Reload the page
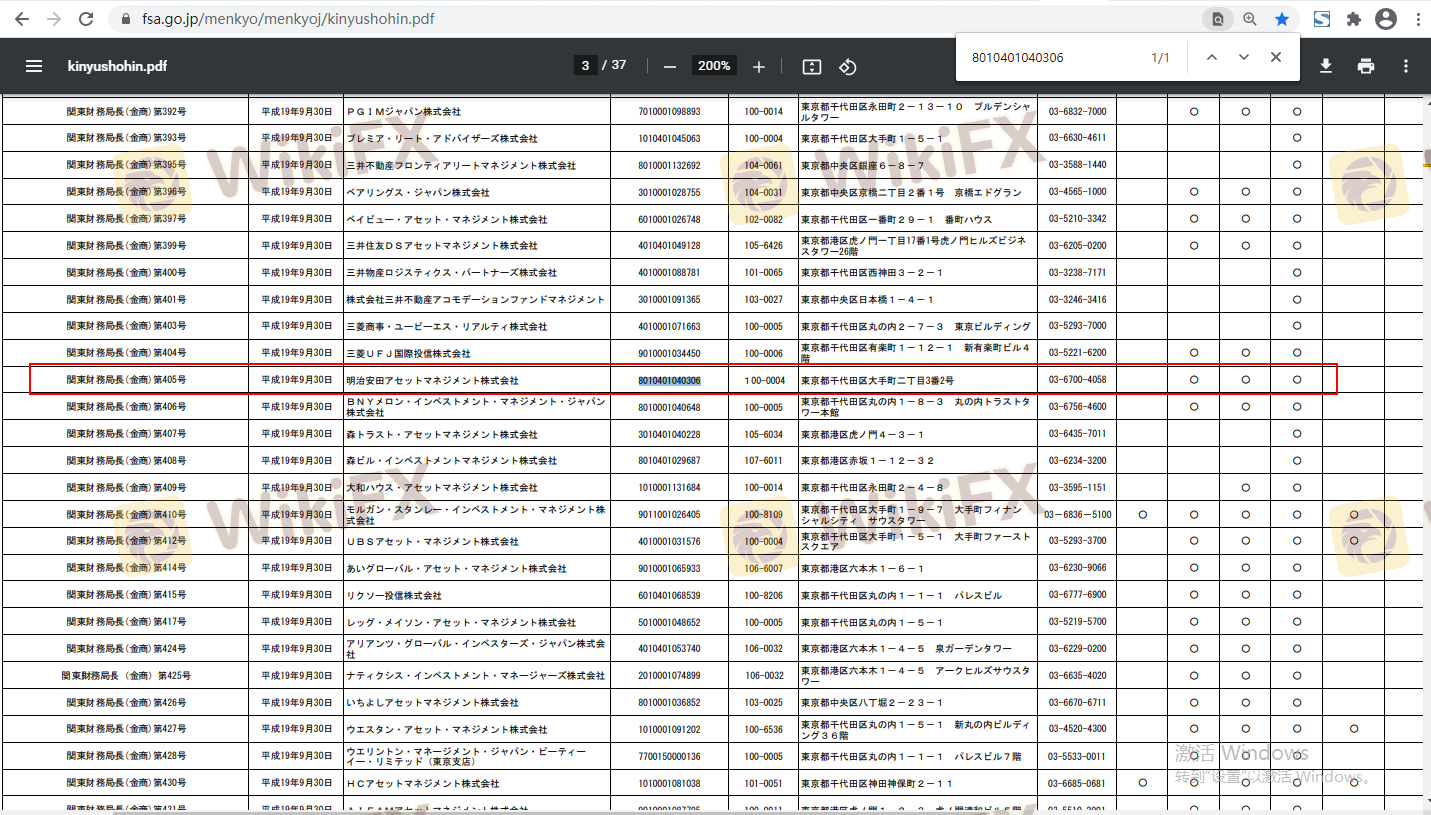 point(86,19)
